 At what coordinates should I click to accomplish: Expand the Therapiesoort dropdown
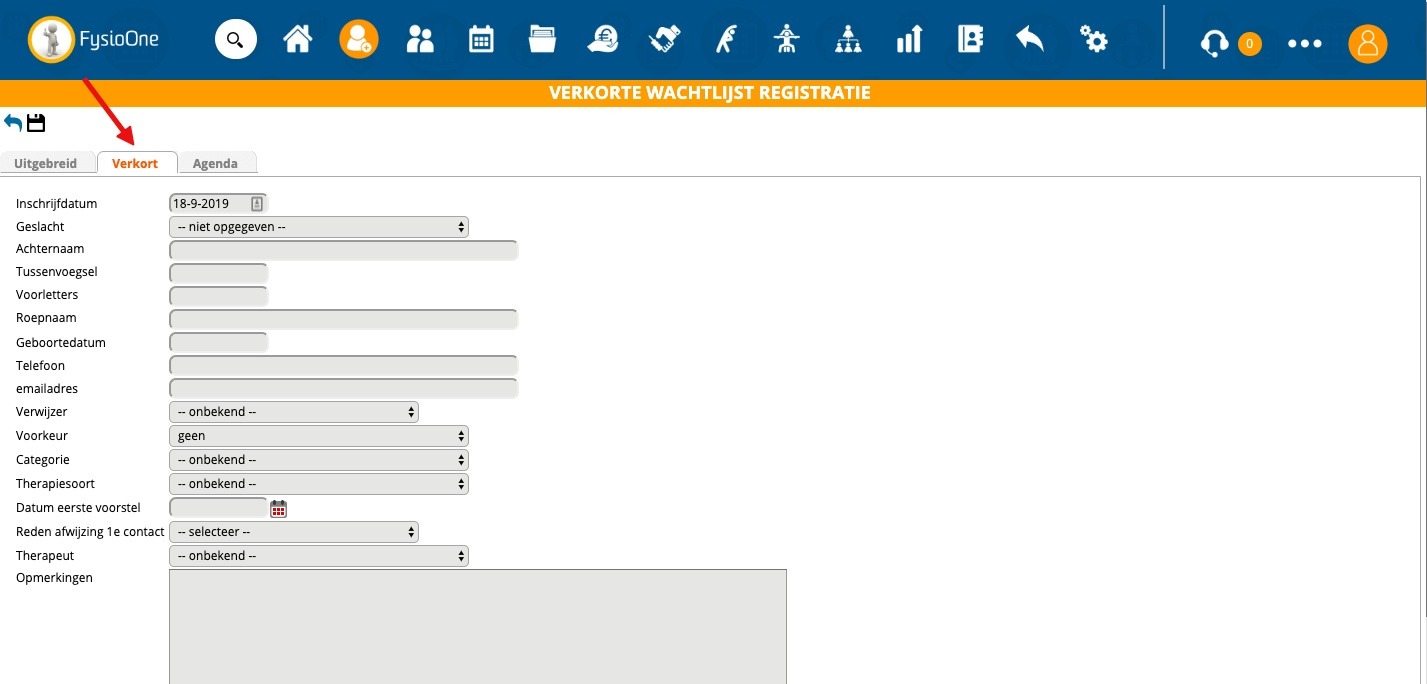point(319,484)
